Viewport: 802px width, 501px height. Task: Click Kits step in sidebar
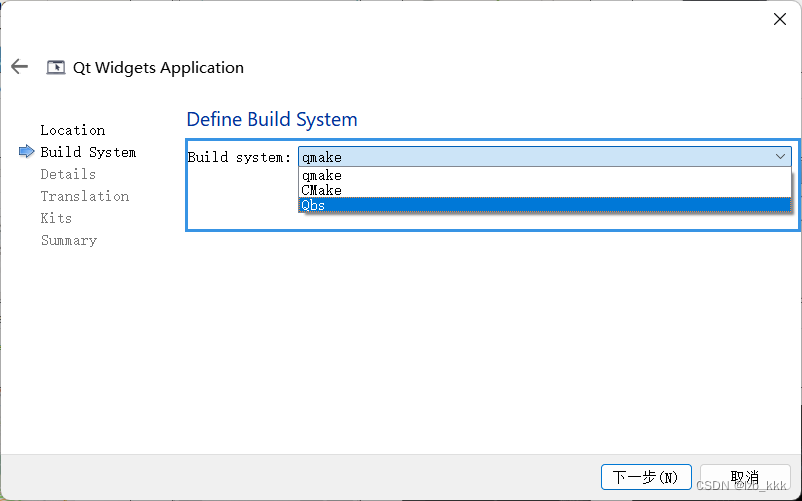(x=56, y=218)
